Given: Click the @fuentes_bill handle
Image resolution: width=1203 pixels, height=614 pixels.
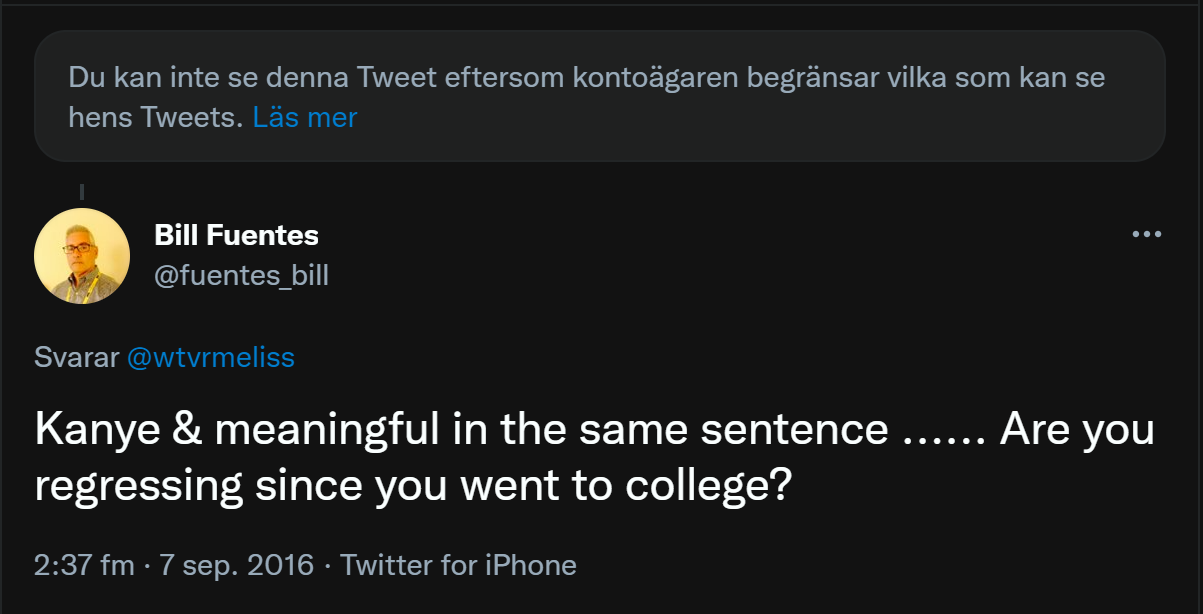Looking at the screenshot, I should pos(241,275).
